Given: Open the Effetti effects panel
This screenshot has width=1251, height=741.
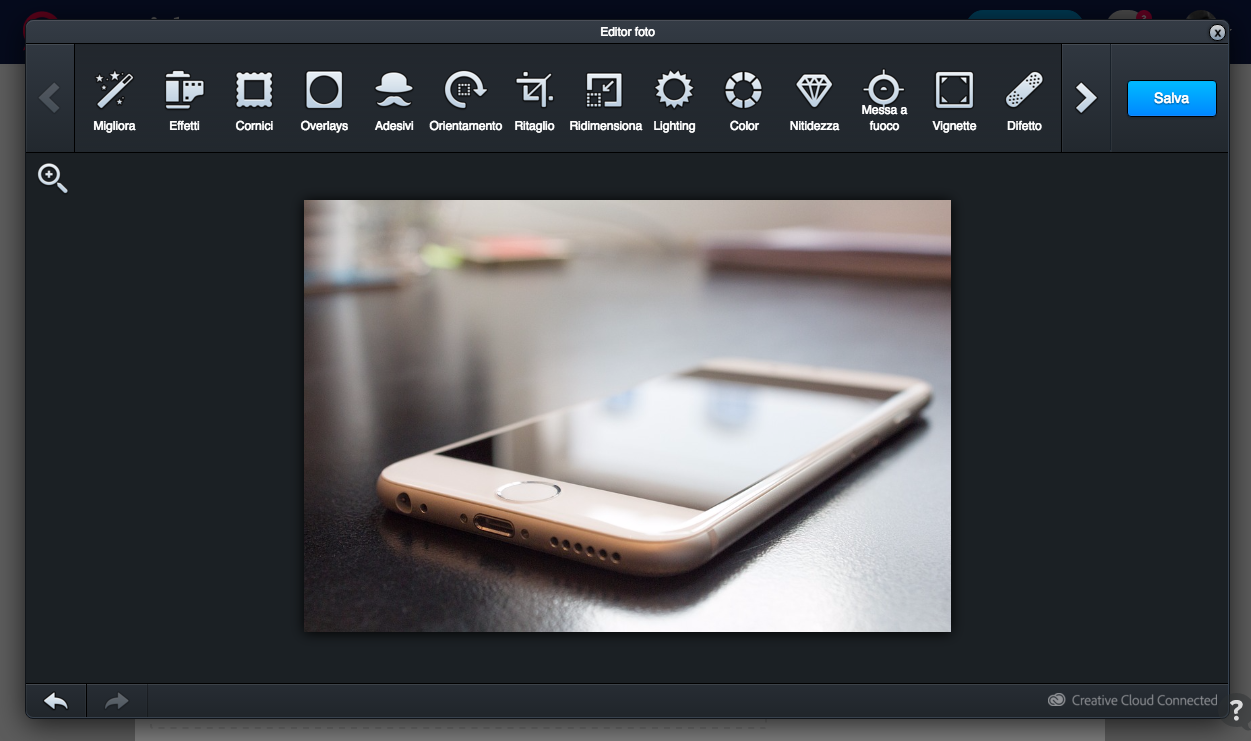Looking at the screenshot, I should (184, 98).
